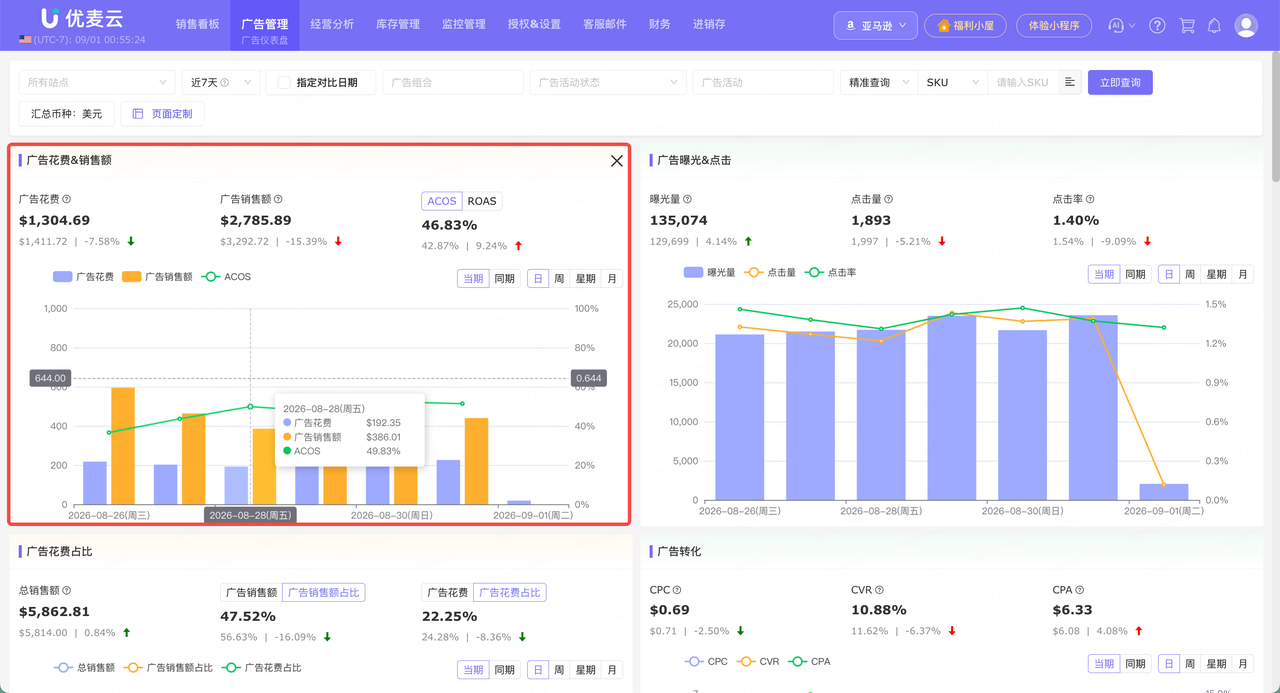Click help icon next to 广告花费

pyautogui.click(x=67, y=199)
